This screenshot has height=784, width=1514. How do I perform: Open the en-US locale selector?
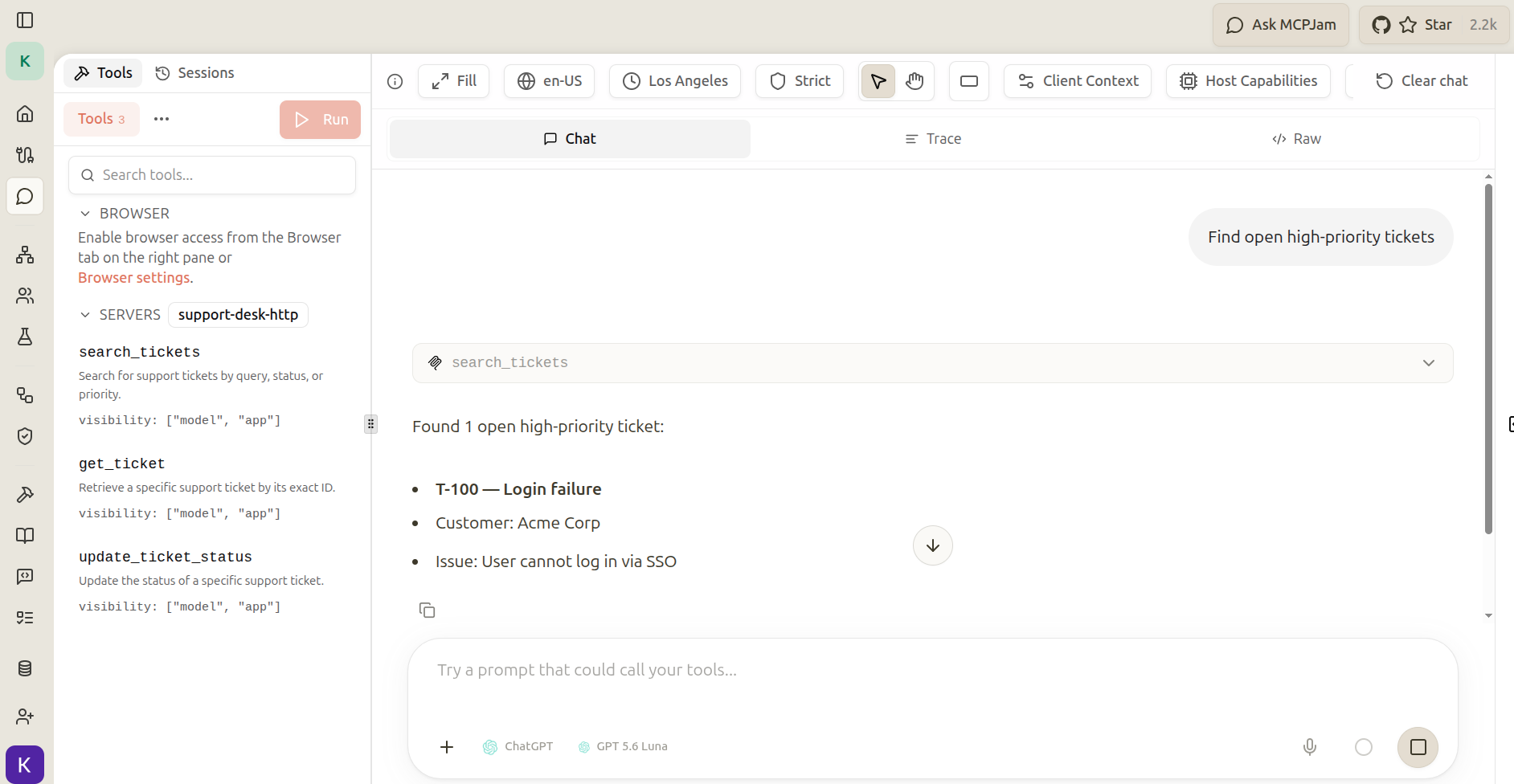point(550,81)
